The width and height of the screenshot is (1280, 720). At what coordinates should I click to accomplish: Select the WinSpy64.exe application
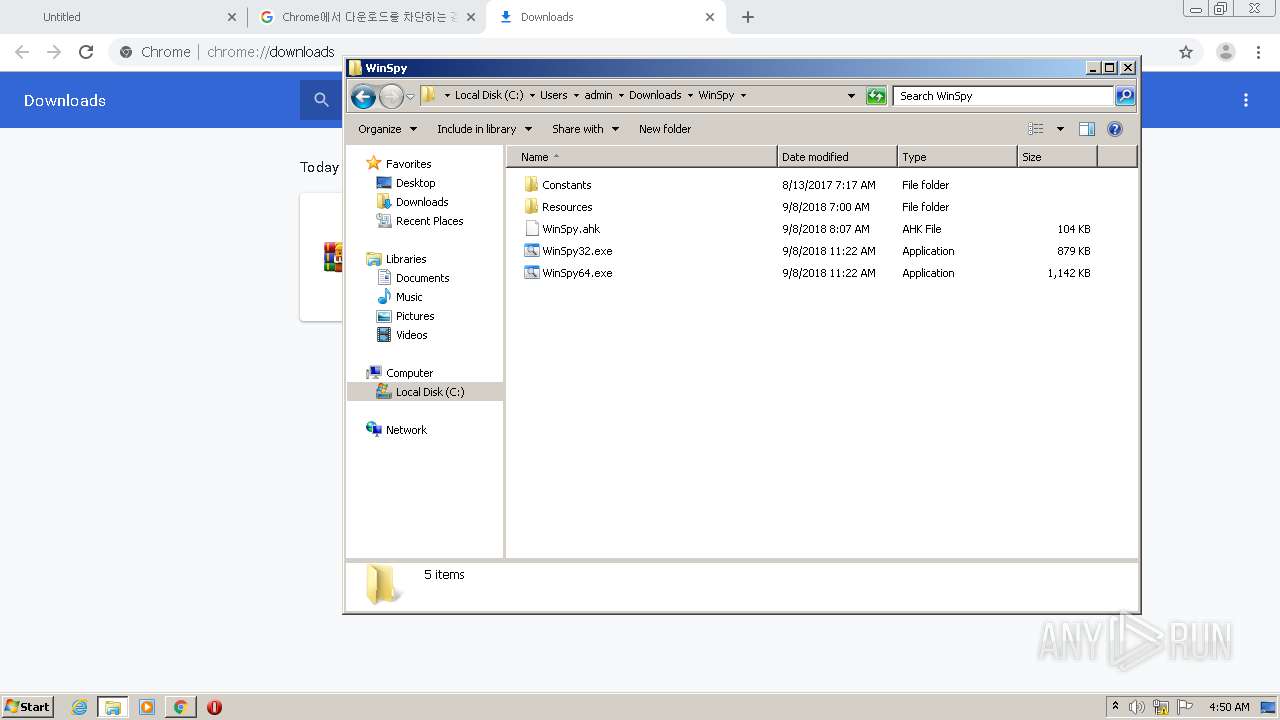tap(568, 273)
